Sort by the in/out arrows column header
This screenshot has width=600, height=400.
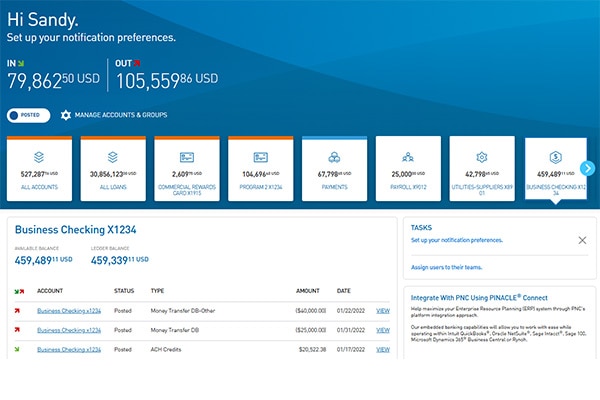(20, 291)
